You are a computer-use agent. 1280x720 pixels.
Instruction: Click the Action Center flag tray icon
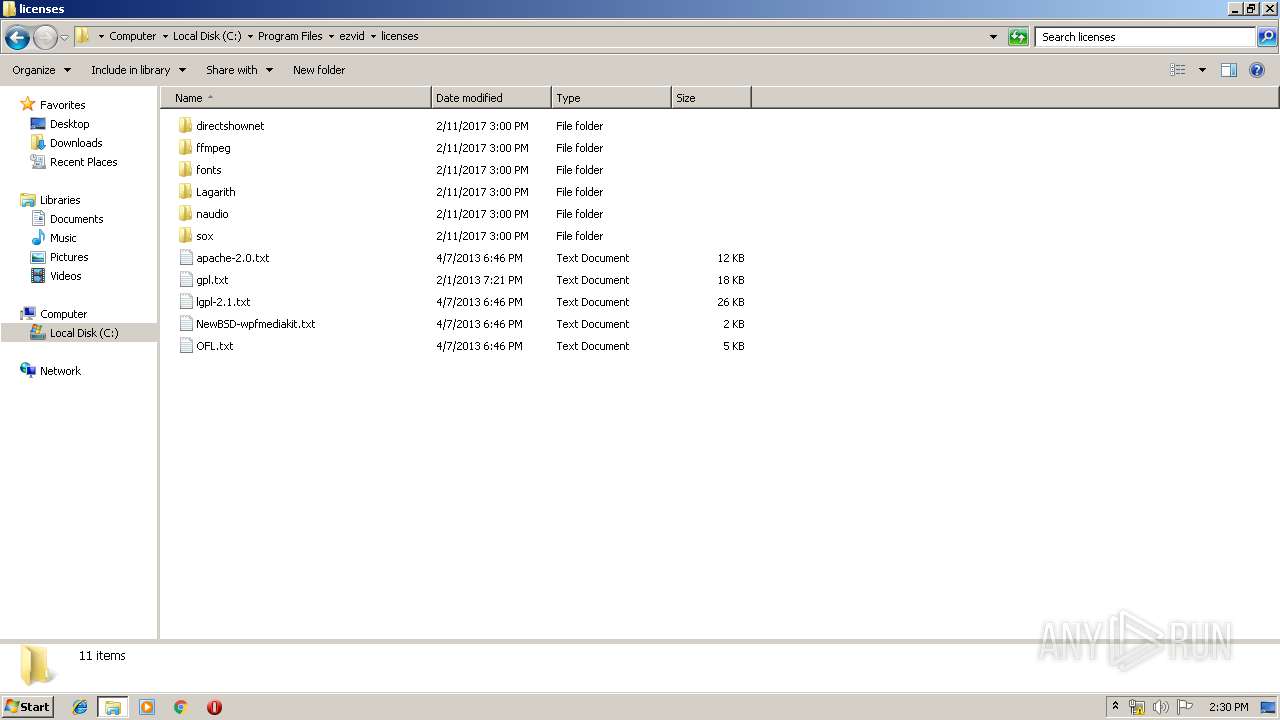pos(1185,707)
